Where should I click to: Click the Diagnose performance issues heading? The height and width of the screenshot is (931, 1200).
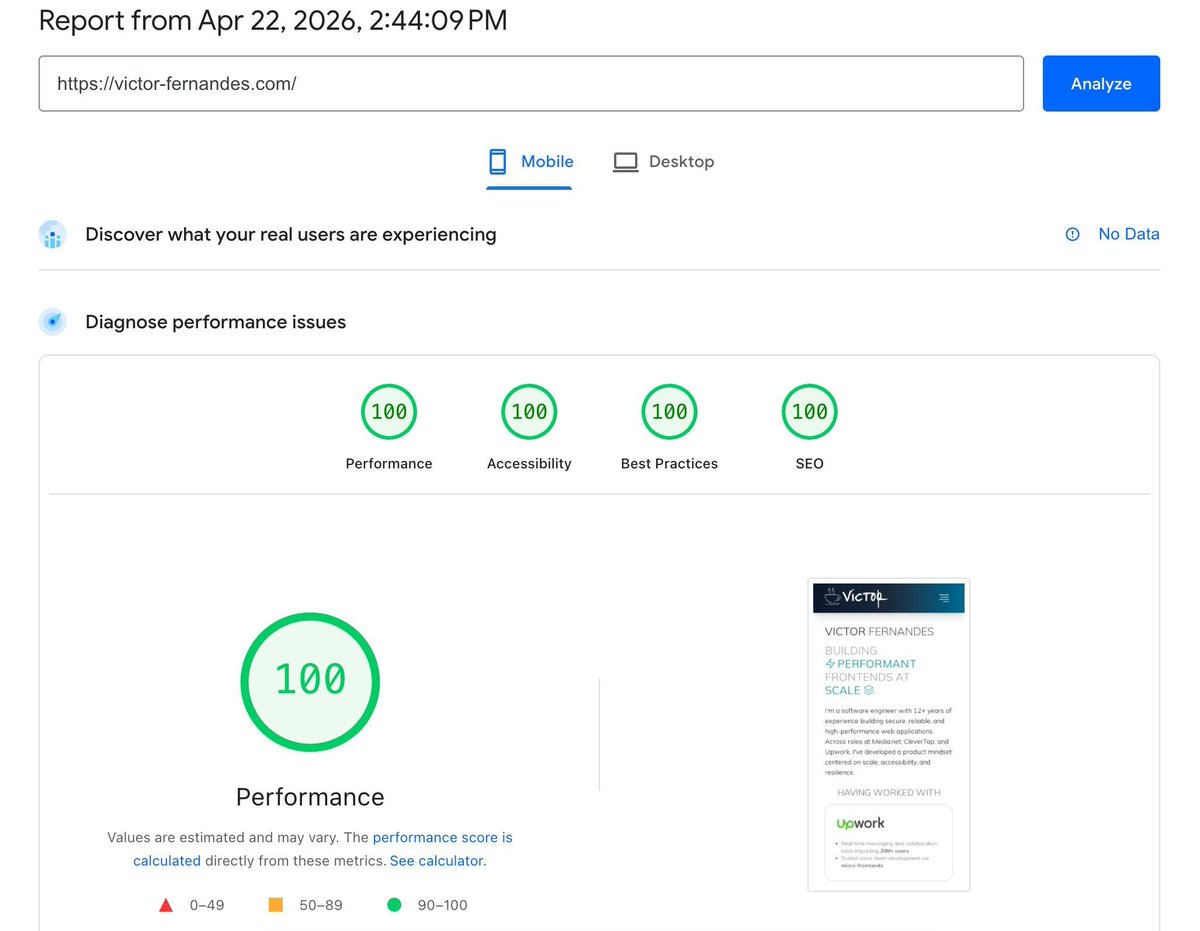(216, 322)
